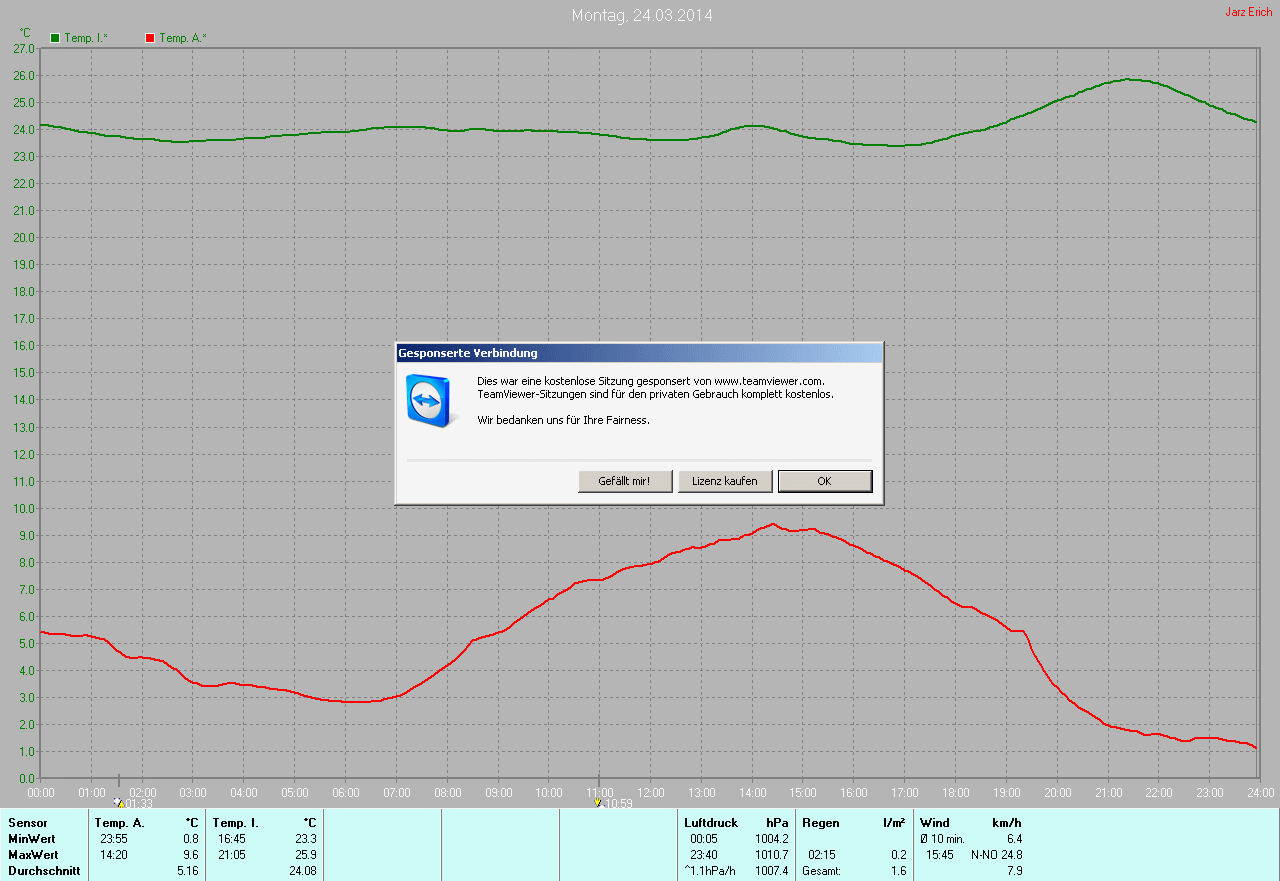Image resolution: width=1280 pixels, height=881 pixels.
Task: Choose "Lizenz kaufen" in the dialog
Action: [725, 481]
